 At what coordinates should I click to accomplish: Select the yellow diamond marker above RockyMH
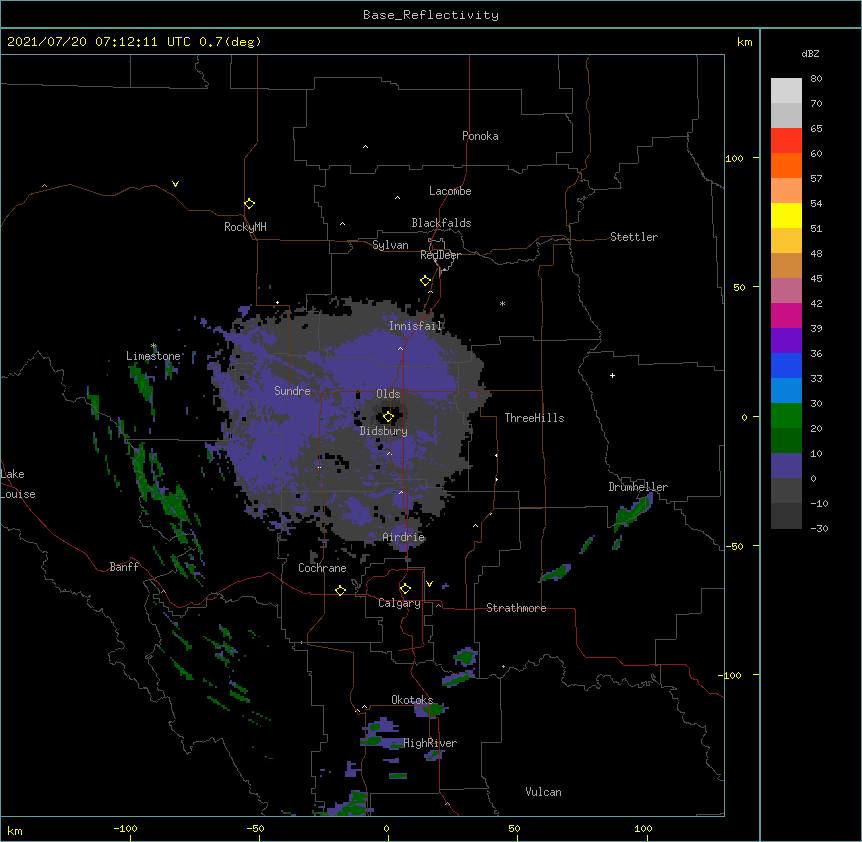pyautogui.click(x=250, y=204)
